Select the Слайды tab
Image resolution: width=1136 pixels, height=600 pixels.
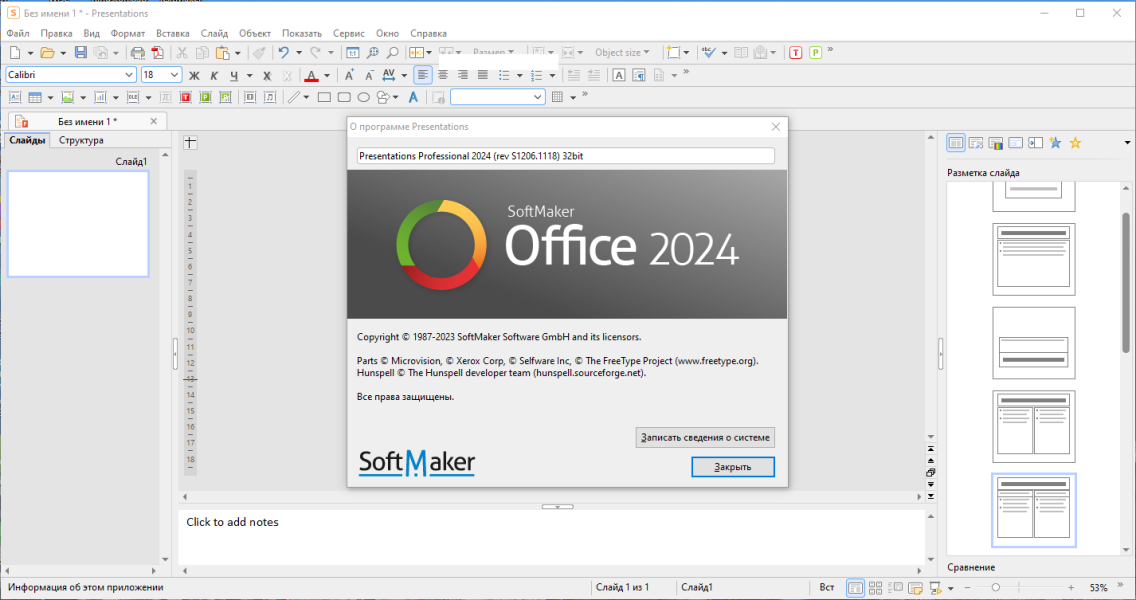(x=27, y=141)
